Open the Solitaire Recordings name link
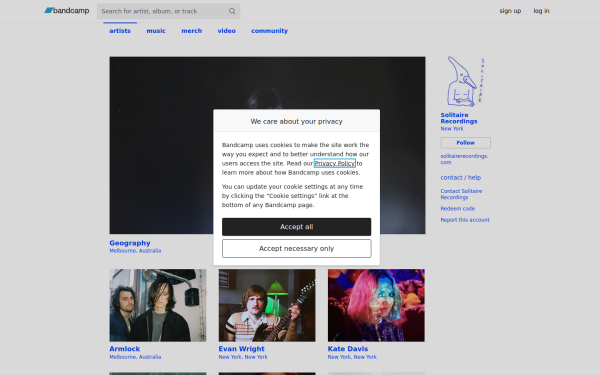This screenshot has width=600, height=375. (459, 118)
